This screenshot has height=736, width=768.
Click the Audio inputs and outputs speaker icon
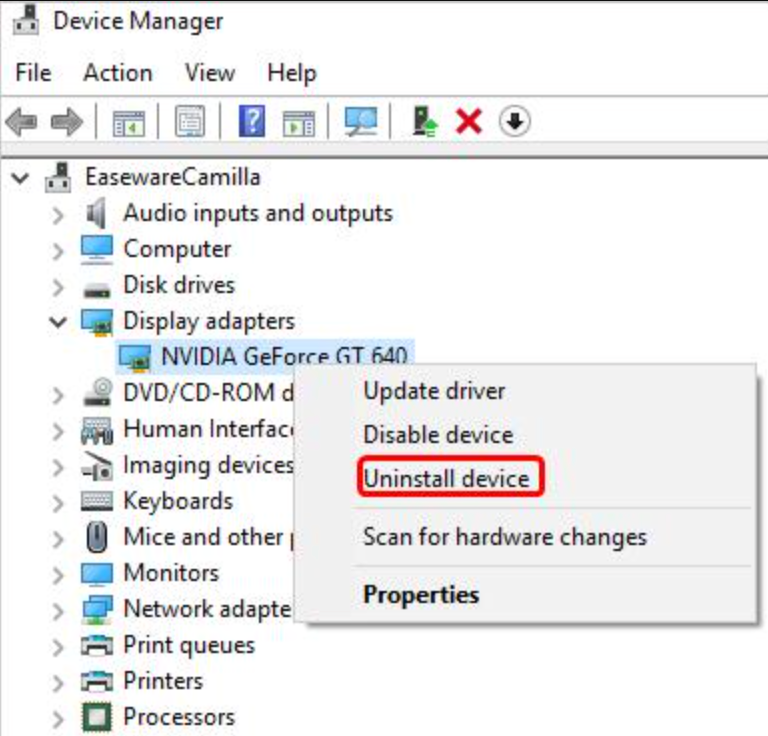pyautogui.click(x=96, y=213)
